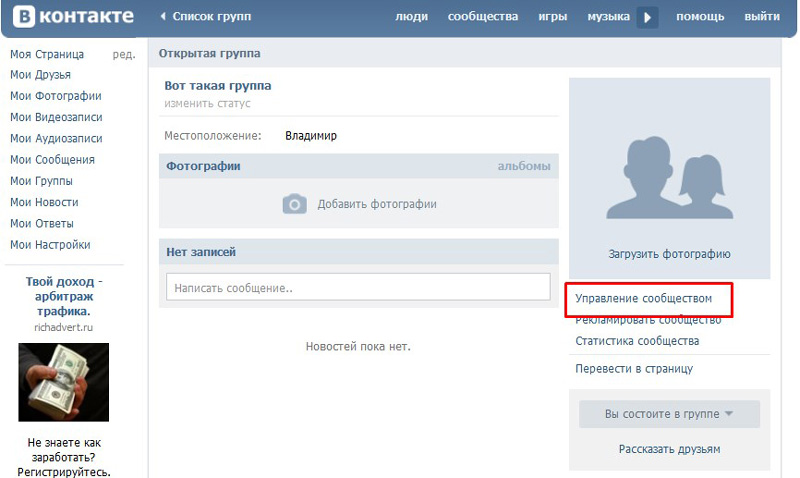Open the альбомы link
Image resolution: width=800 pixels, height=478 pixels.
pos(524,166)
